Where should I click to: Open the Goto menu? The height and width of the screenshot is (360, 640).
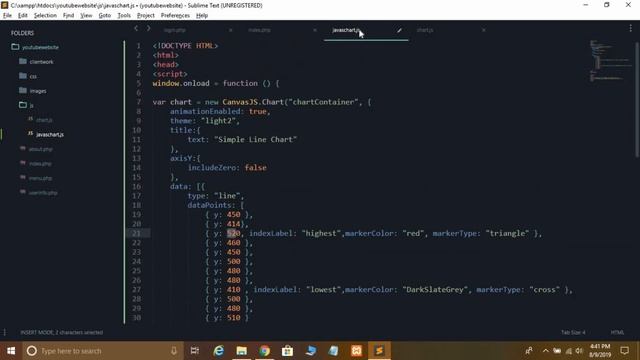(x=105, y=15)
